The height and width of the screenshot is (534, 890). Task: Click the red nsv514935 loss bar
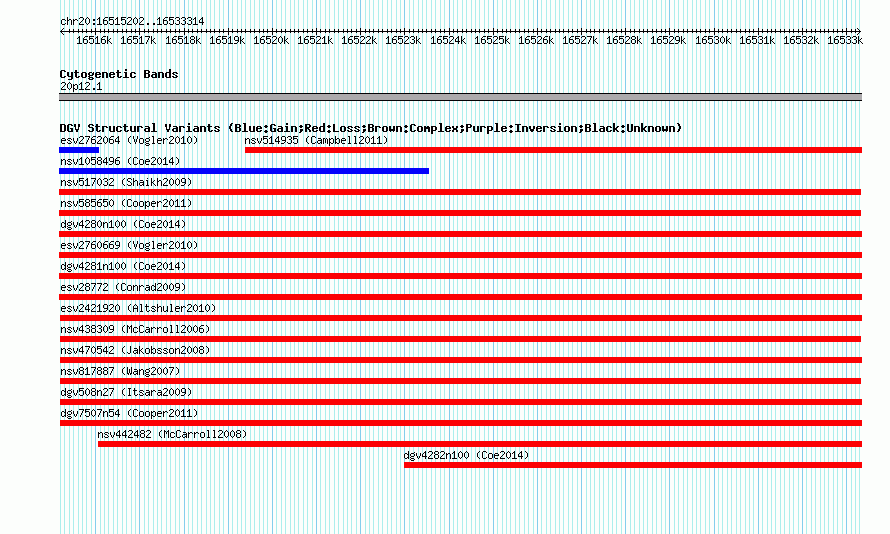553,150
